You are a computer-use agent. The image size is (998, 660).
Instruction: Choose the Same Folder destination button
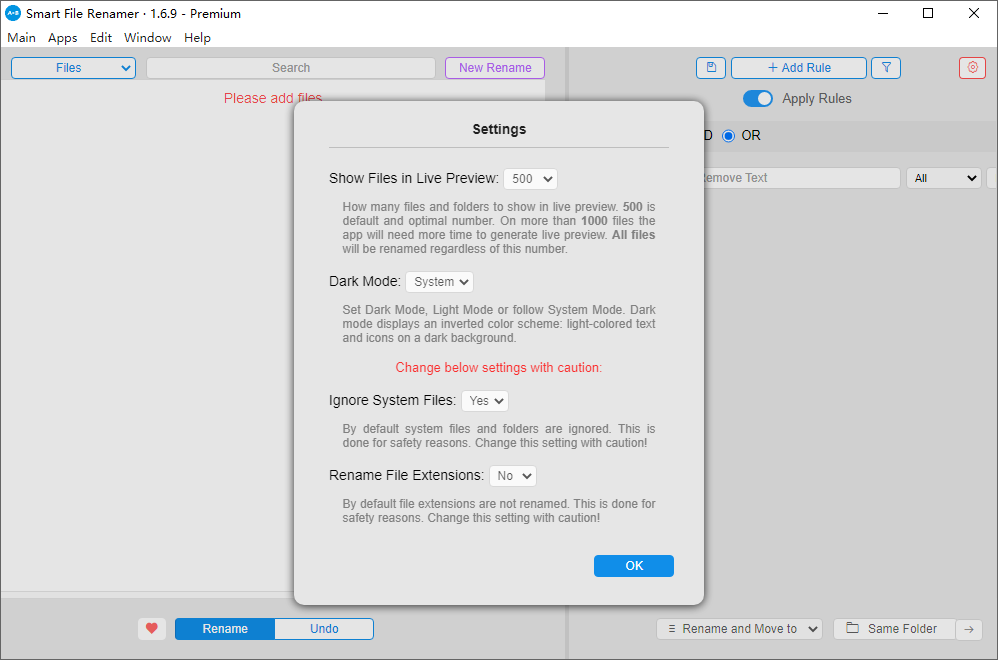tap(894, 629)
